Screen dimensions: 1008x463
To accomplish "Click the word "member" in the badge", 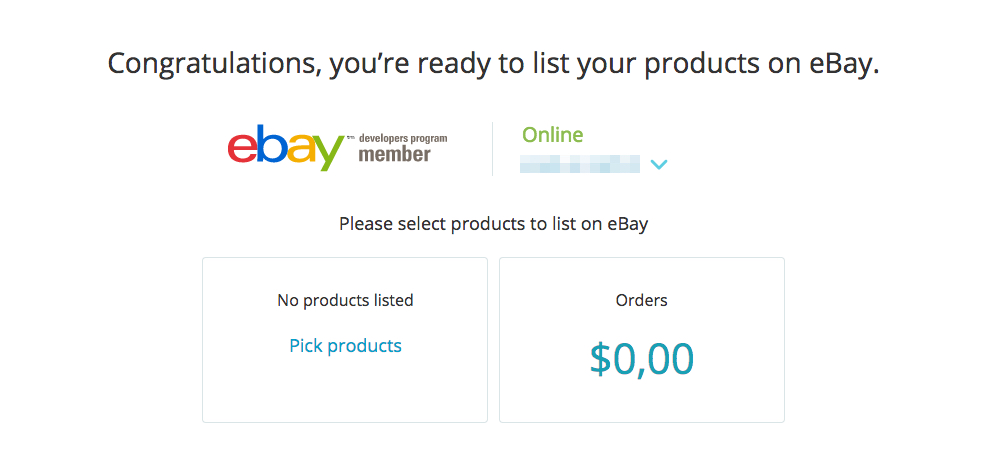I will click(395, 154).
